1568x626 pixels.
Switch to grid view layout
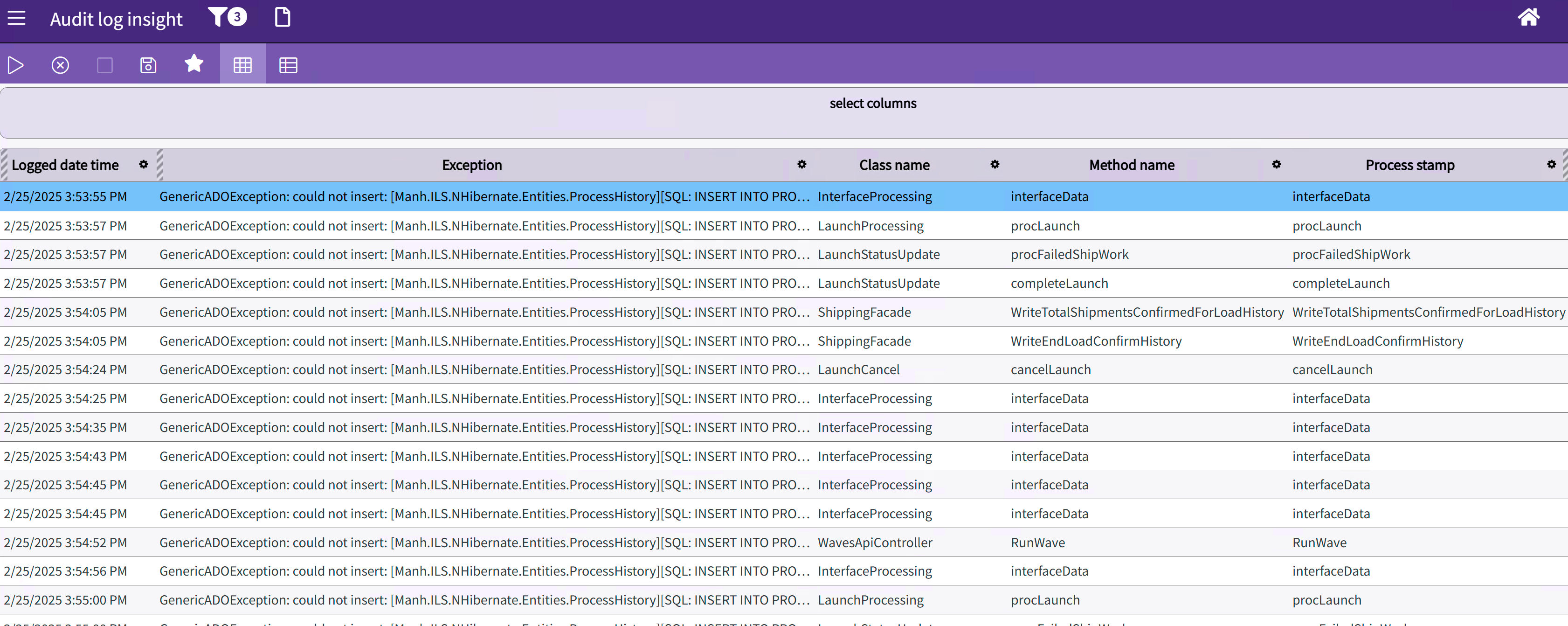[242, 64]
